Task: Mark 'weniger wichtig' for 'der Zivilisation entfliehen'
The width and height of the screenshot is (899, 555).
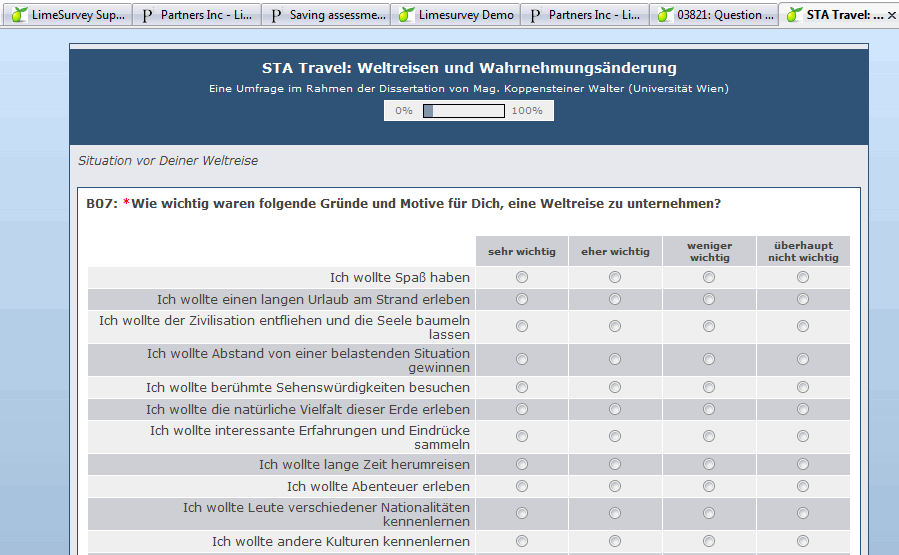Action: coord(709,326)
